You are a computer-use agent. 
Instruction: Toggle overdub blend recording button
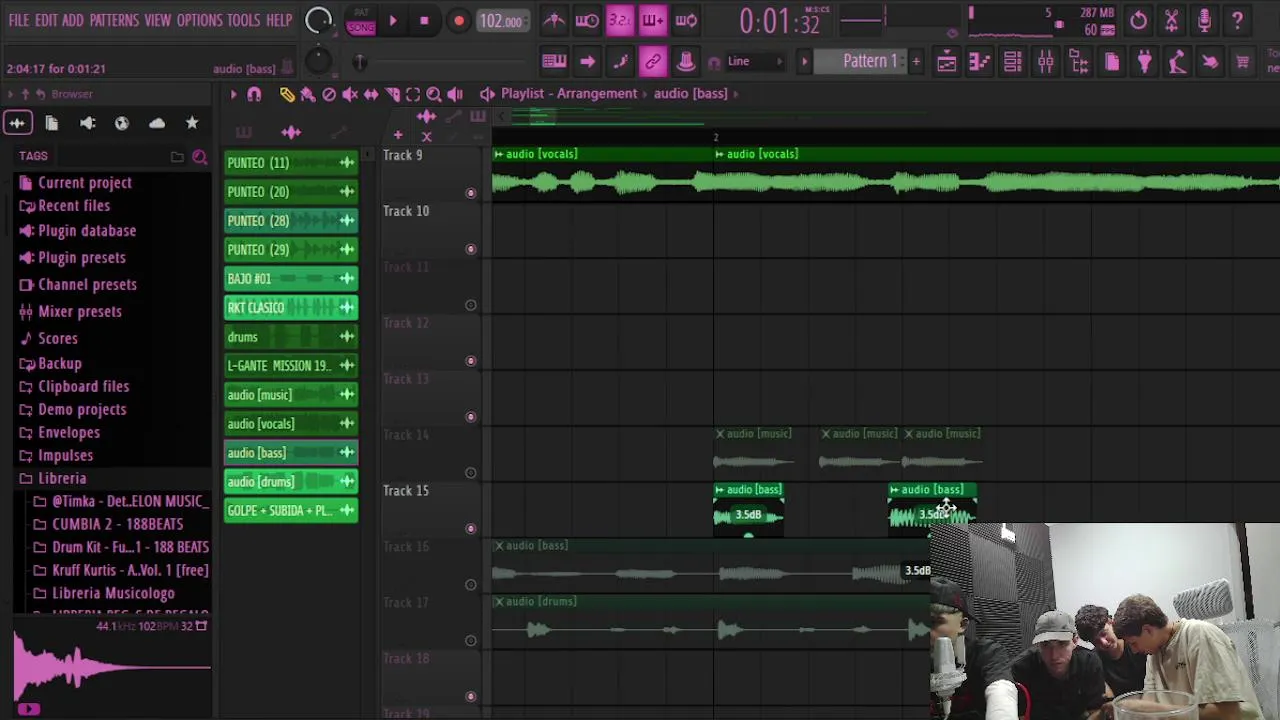(x=652, y=20)
